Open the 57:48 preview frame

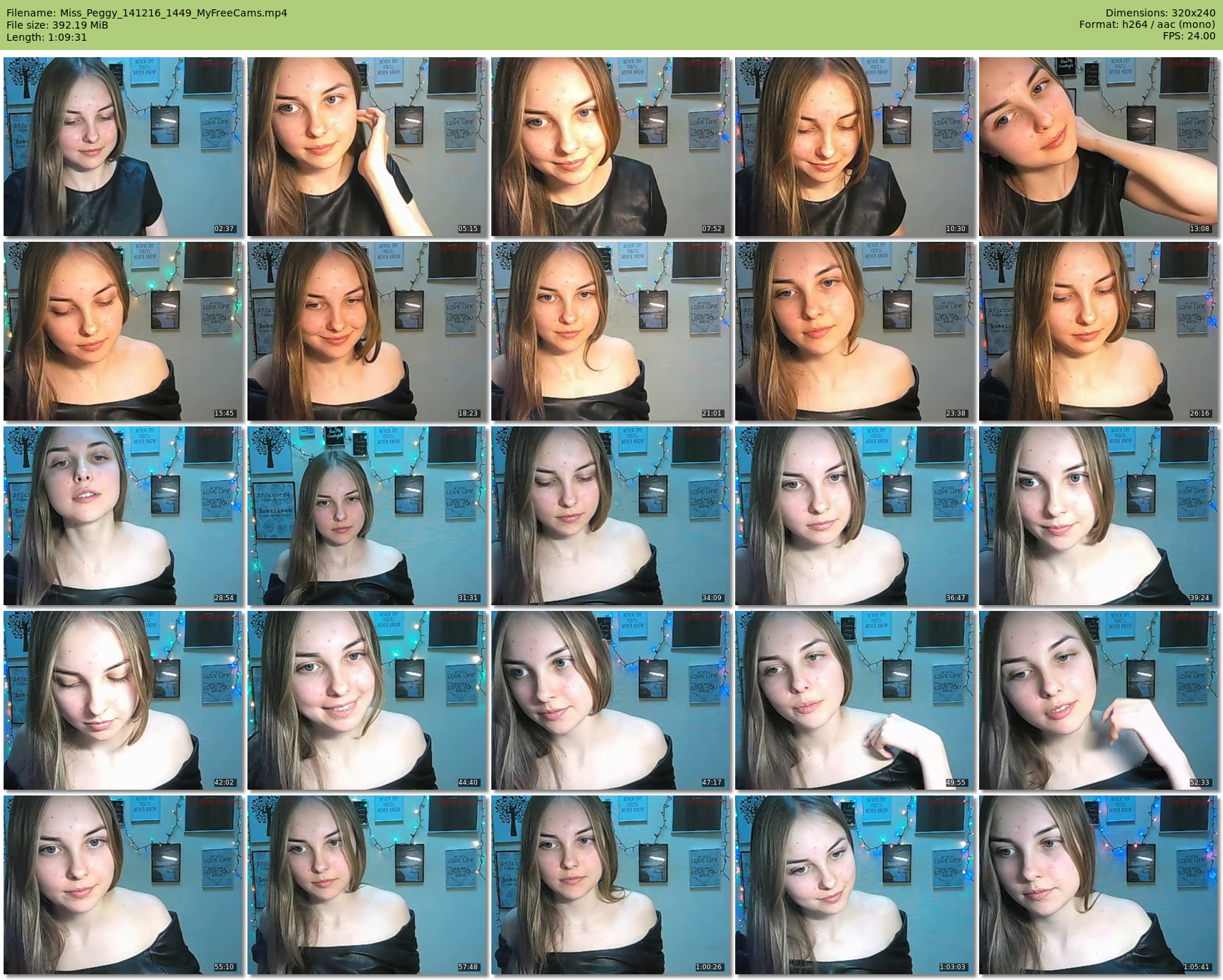pyautogui.click(x=367, y=885)
